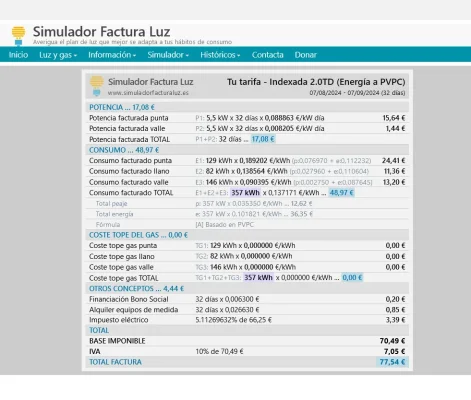
Task: Click the small lightbulb icon in the invoice header
Action: coord(97,86)
